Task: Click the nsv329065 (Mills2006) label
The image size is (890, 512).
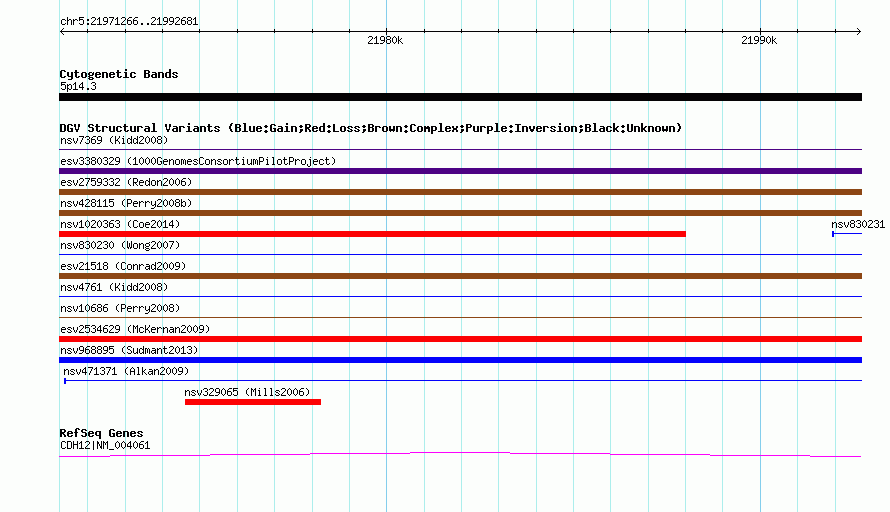Action: pos(247,392)
